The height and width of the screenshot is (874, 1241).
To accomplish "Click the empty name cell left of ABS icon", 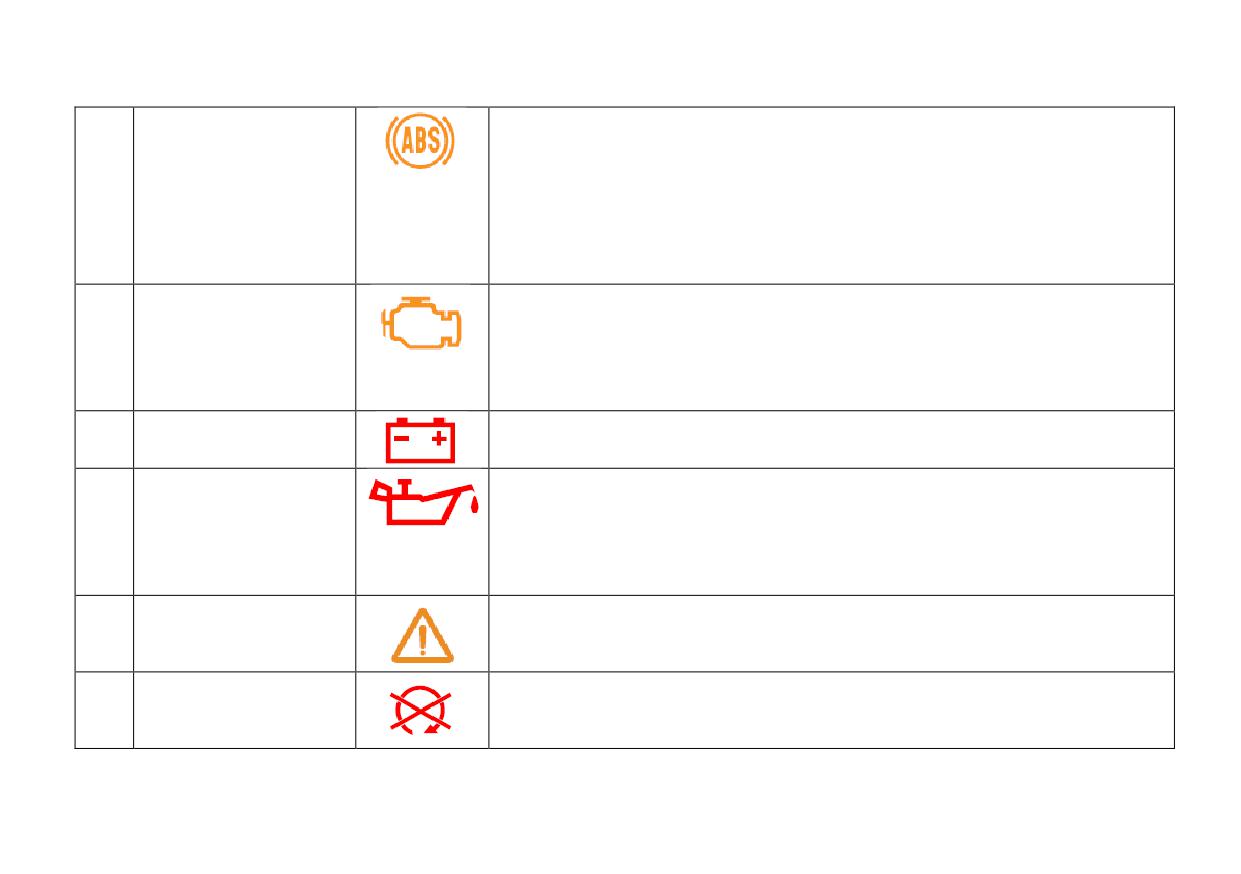I will click(x=245, y=195).
